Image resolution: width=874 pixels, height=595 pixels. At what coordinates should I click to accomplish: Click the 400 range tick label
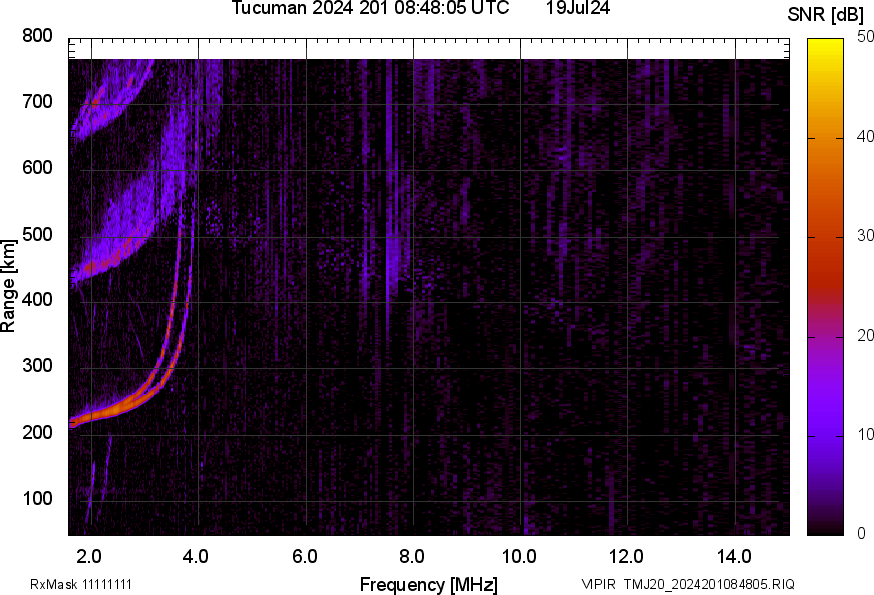pos(37,299)
